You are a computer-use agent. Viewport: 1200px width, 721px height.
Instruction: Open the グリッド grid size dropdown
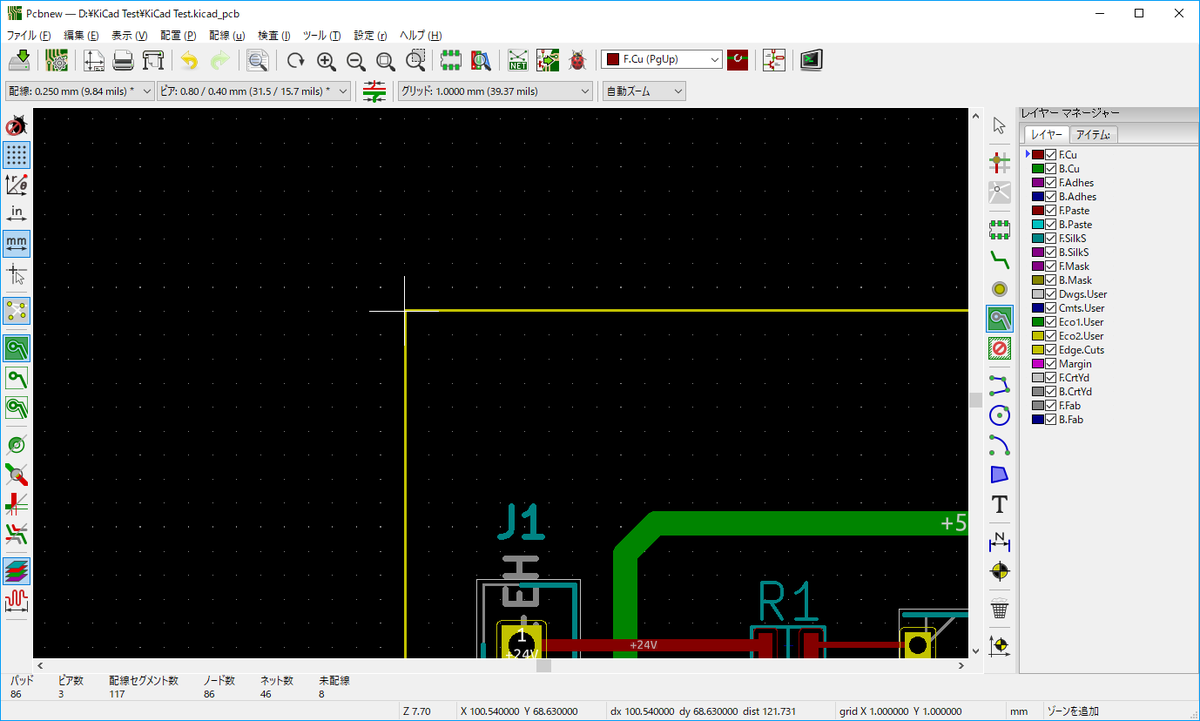coord(496,91)
